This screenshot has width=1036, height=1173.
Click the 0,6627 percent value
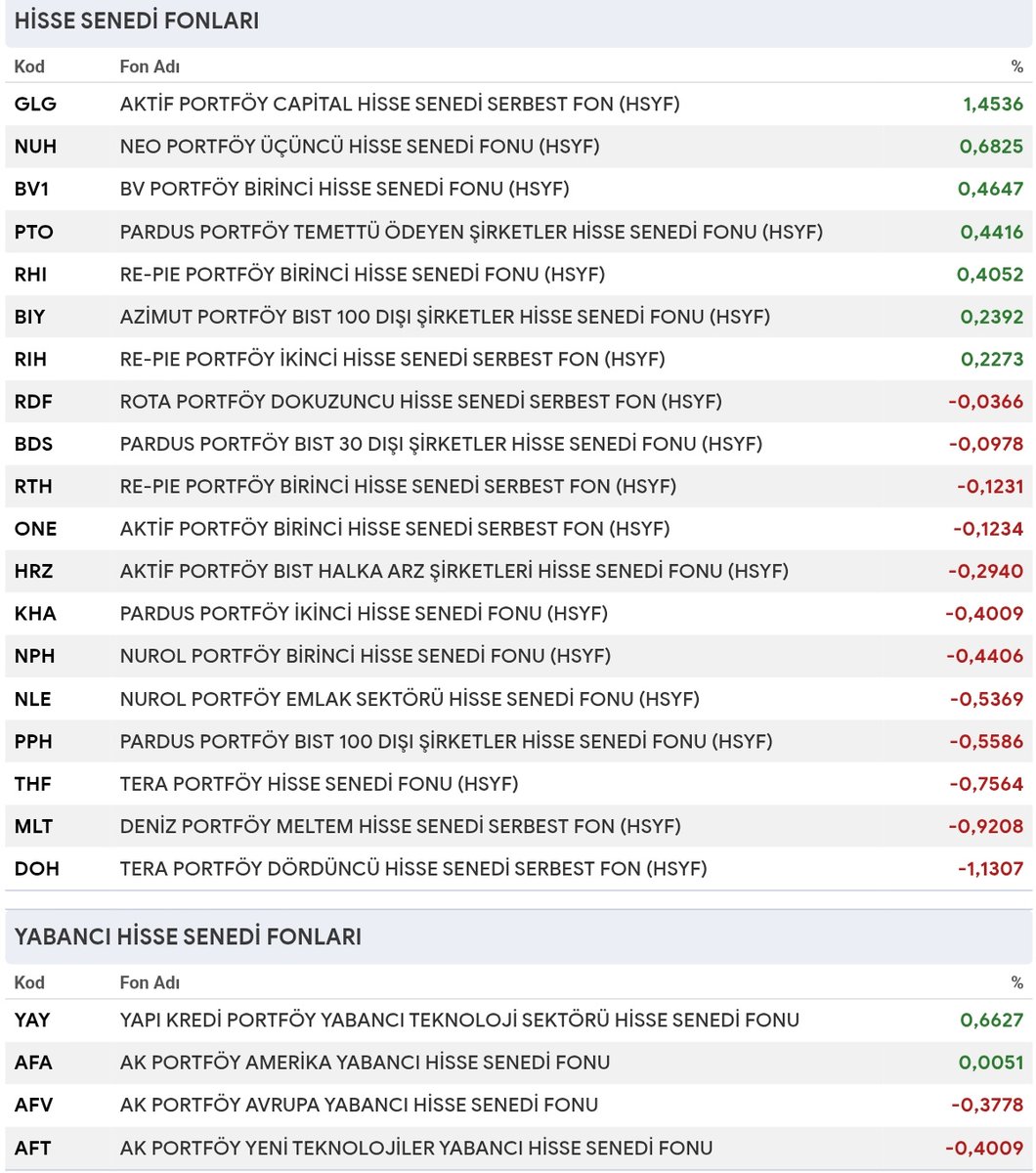click(x=992, y=1021)
